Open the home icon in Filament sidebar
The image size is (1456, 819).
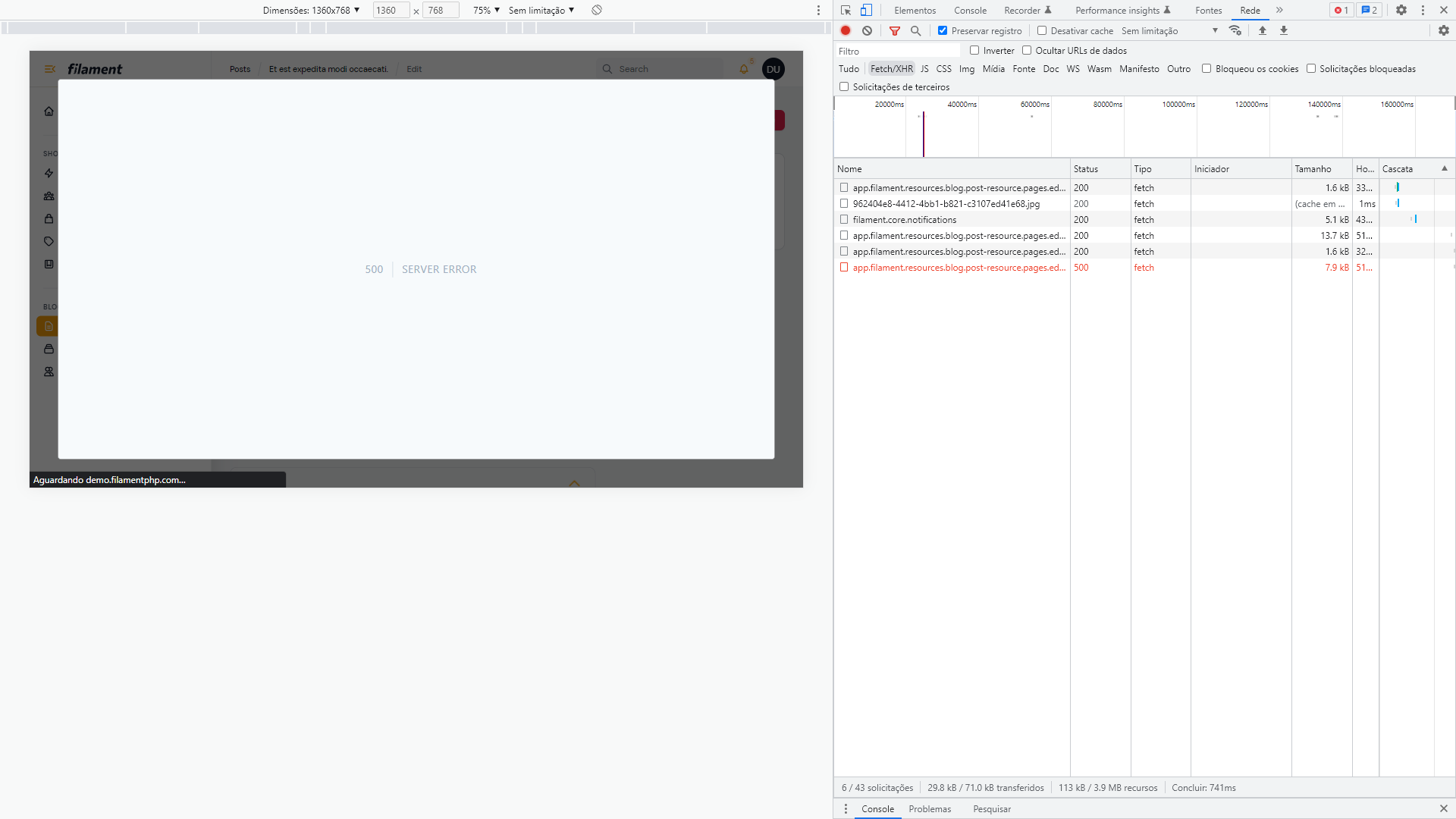point(49,111)
